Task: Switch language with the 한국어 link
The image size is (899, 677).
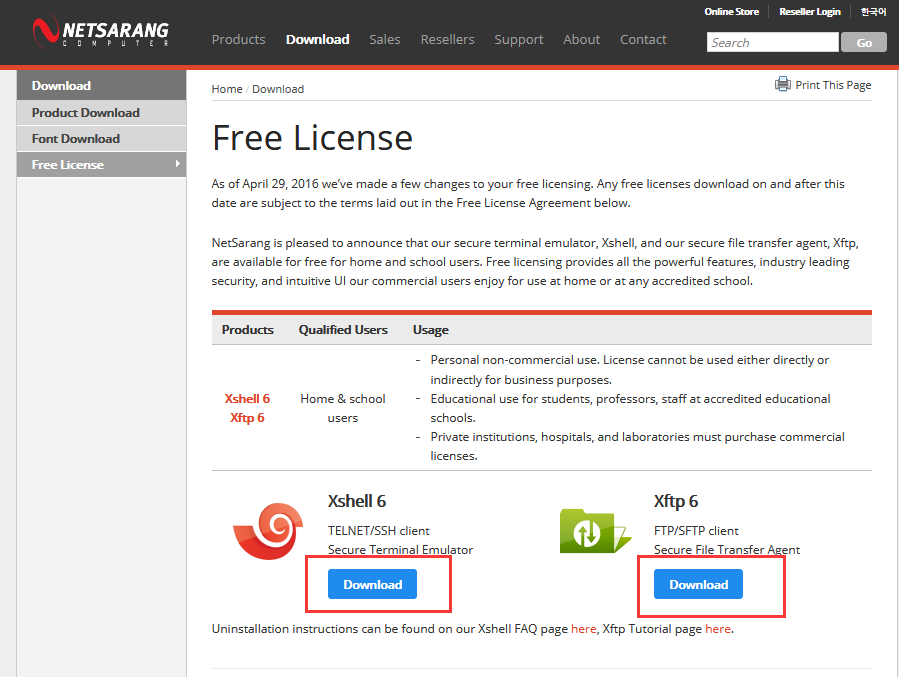Action: pyautogui.click(x=873, y=11)
